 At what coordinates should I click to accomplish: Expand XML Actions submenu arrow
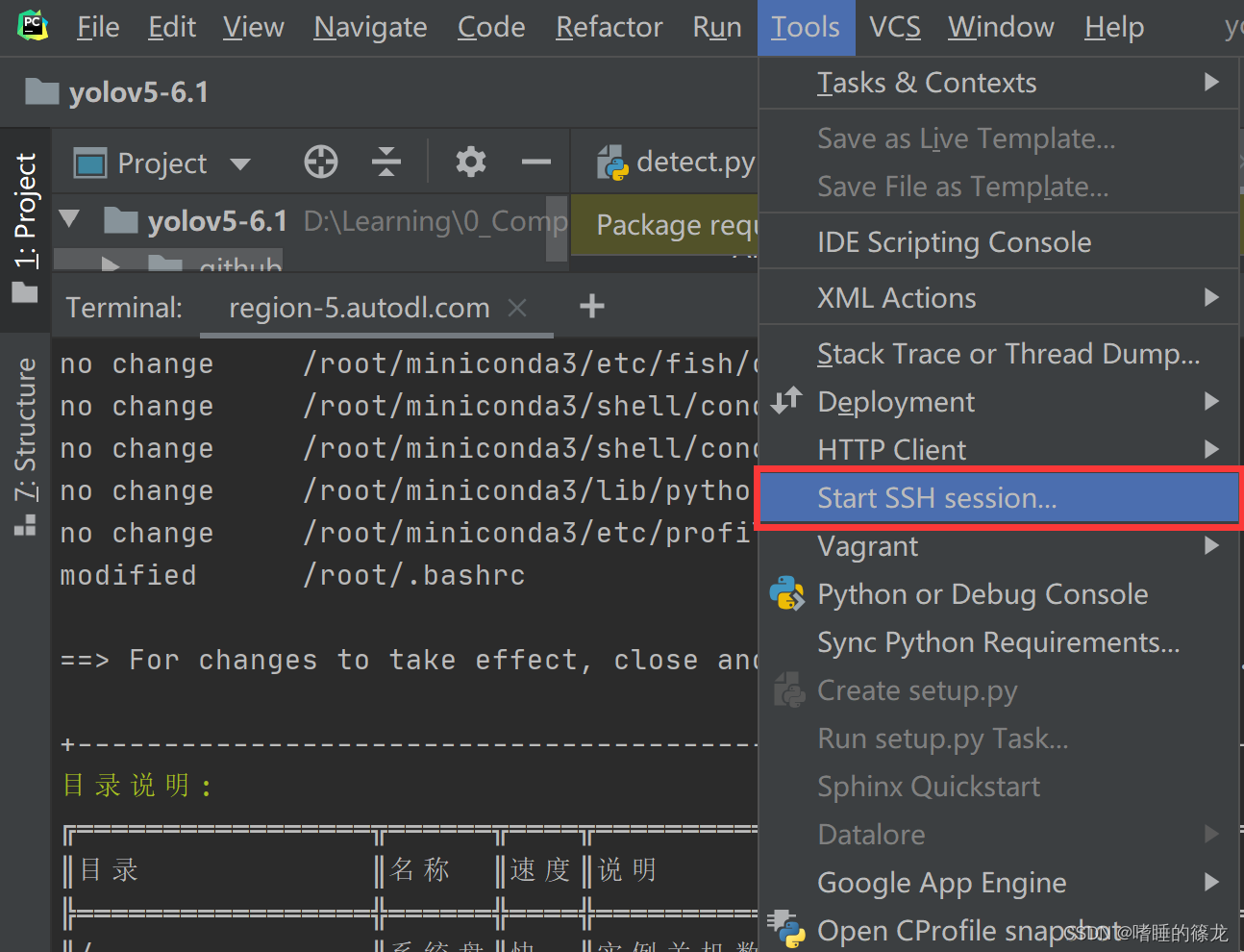[1211, 297]
